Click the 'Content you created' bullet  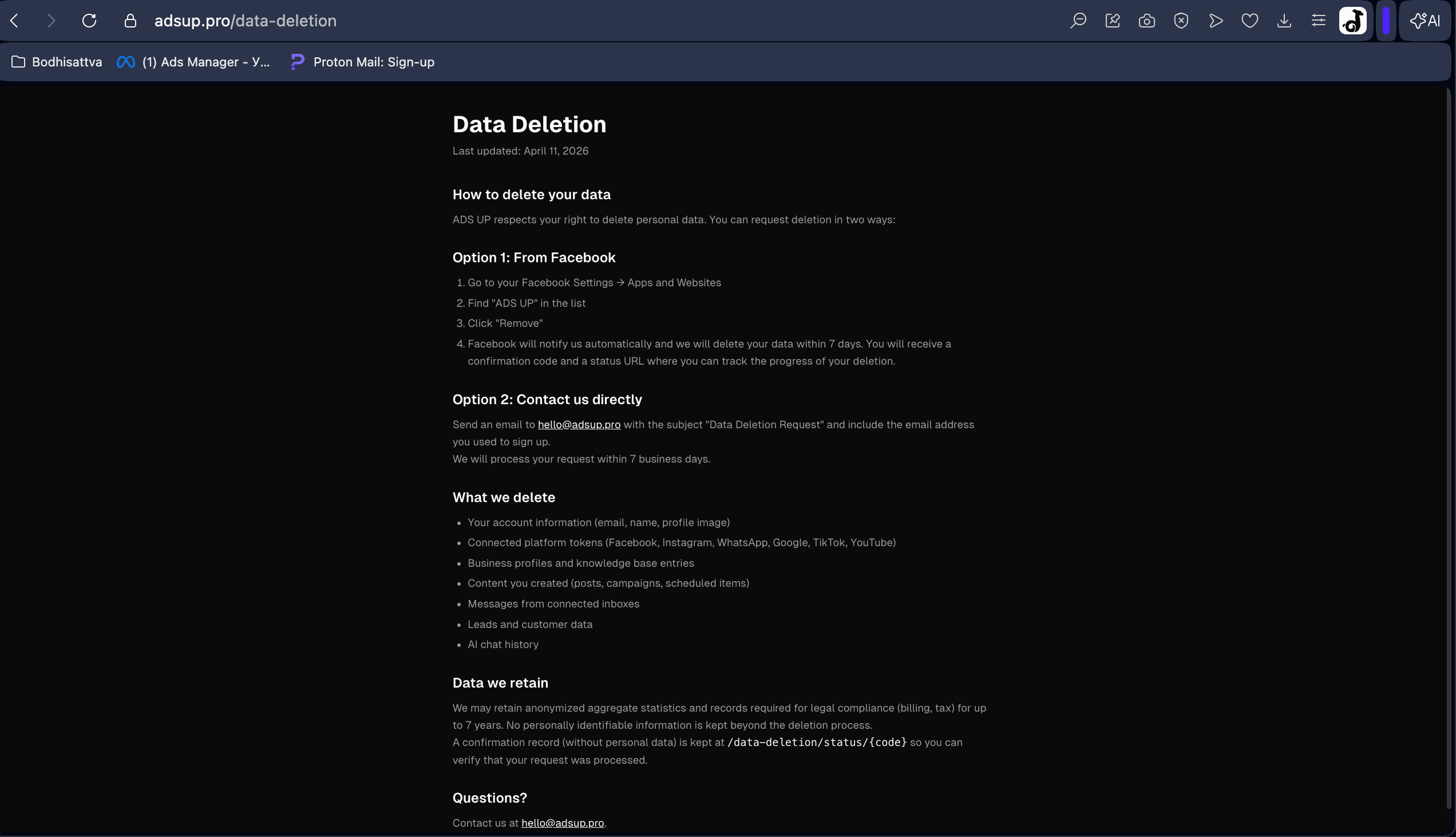[x=608, y=583]
